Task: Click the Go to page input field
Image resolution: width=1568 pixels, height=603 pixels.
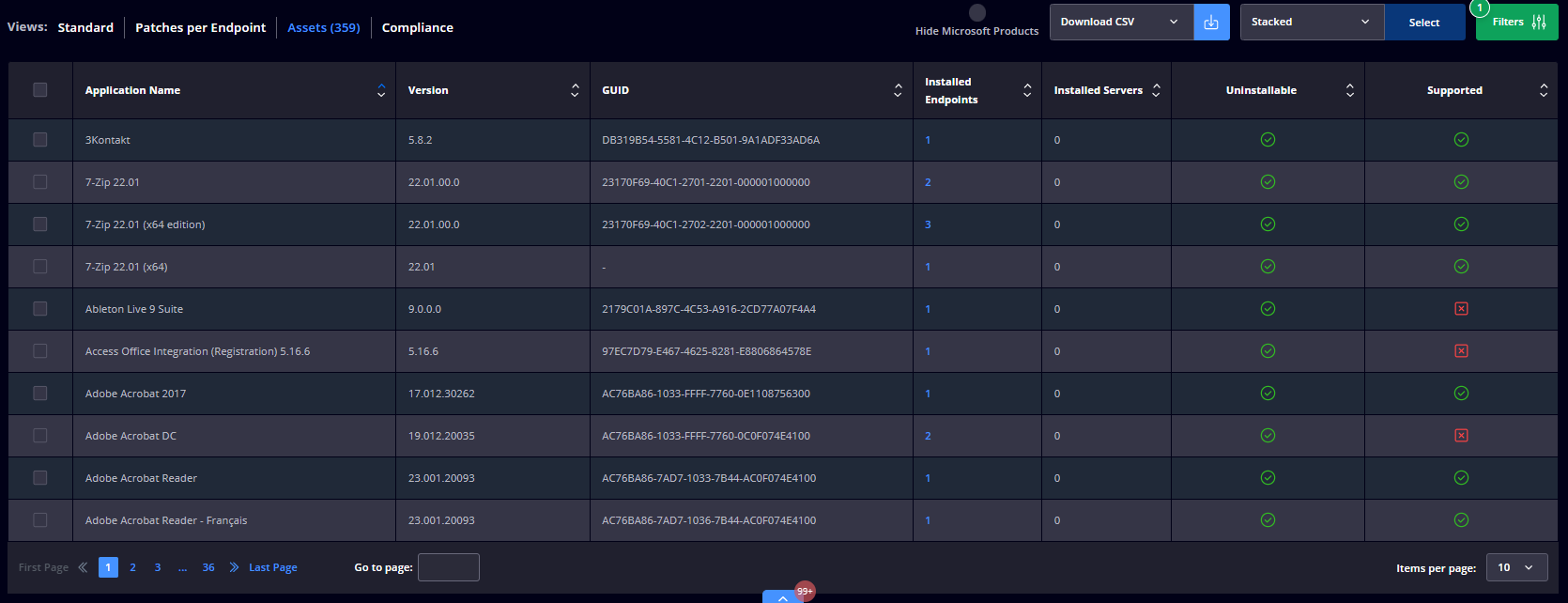Action: pyautogui.click(x=448, y=567)
